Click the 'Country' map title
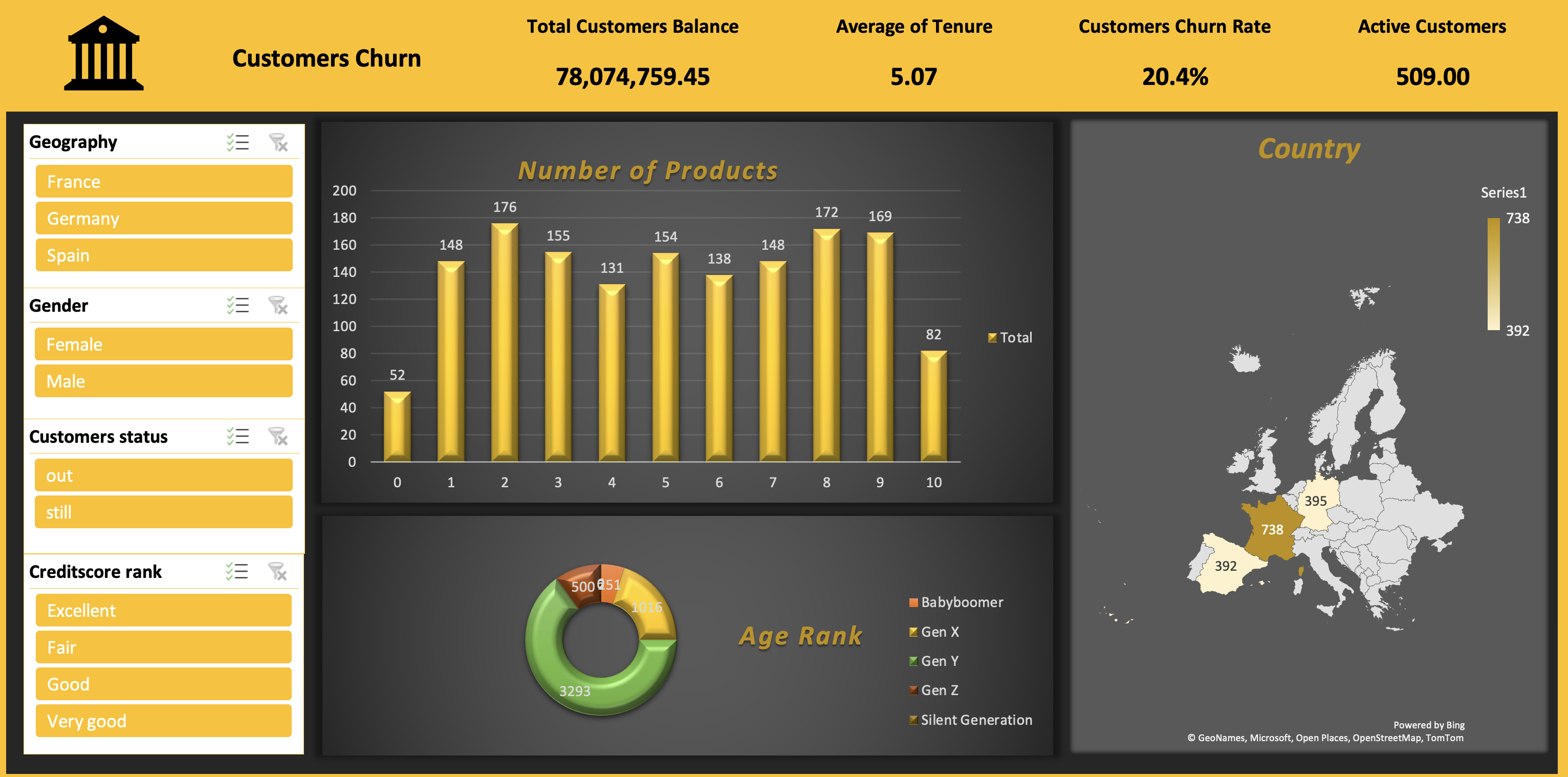The height and width of the screenshot is (777, 1568). (1309, 148)
